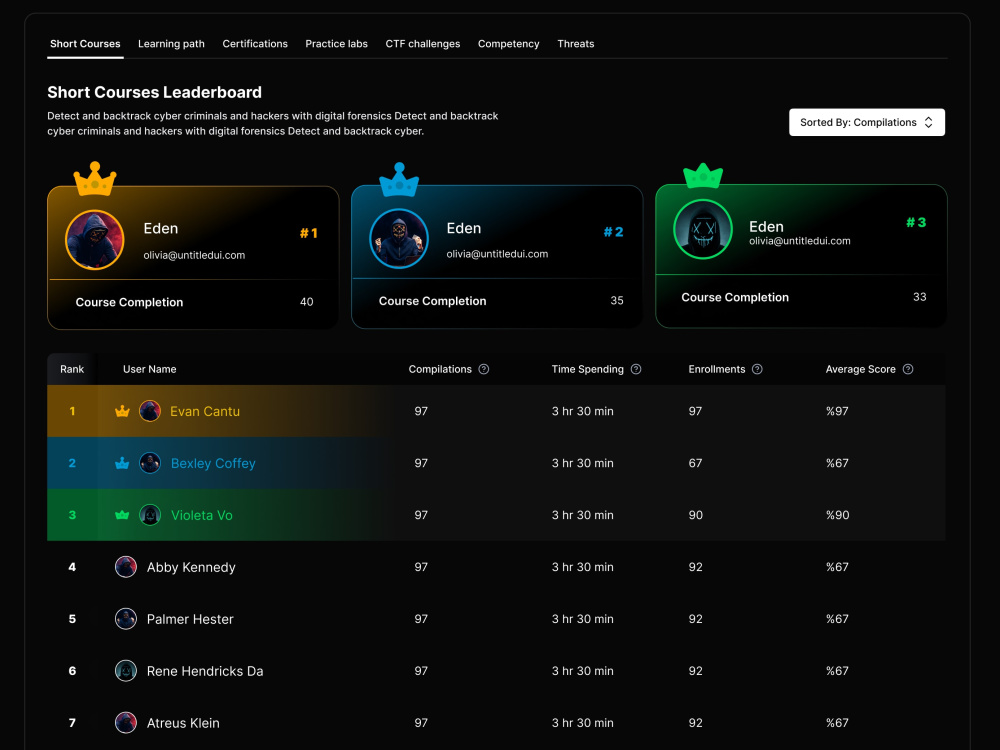Open the Certifications tab
Viewport: 1000px width, 750px height.
(254, 44)
